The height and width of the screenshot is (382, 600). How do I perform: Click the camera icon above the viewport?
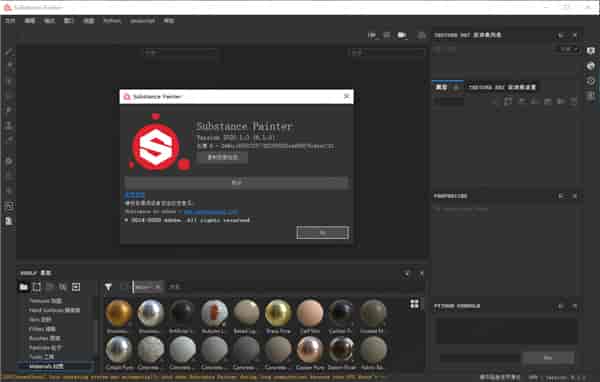401,35
